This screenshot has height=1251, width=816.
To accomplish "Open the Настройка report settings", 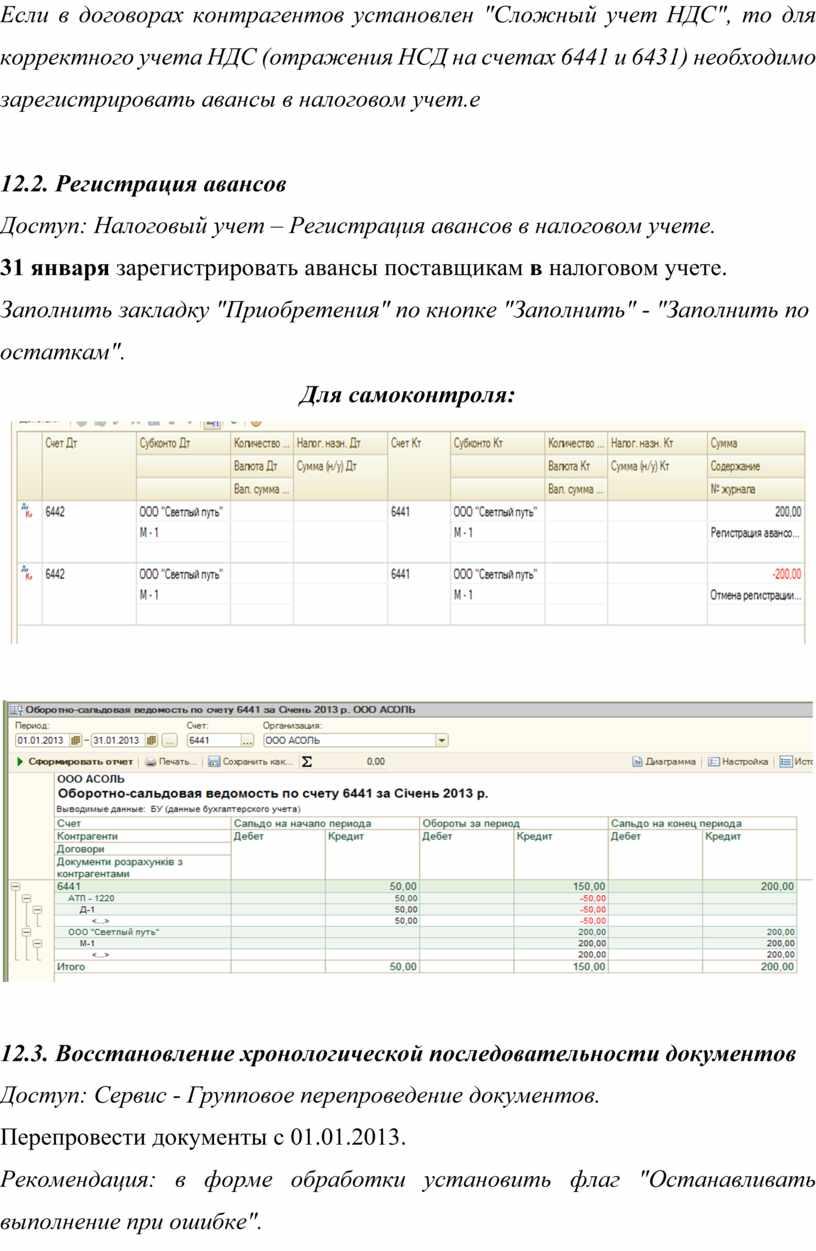I will (x=738, y=762).
